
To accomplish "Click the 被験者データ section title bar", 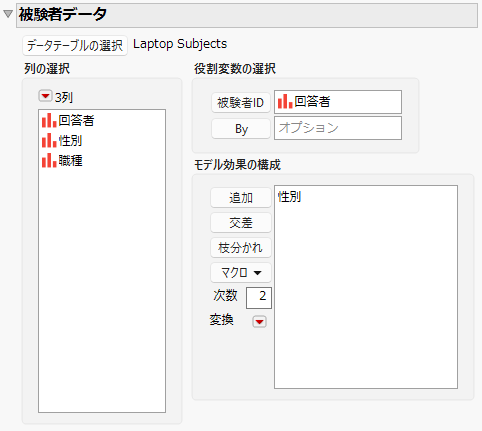I will pyautogui.click(x=247, y=15).
